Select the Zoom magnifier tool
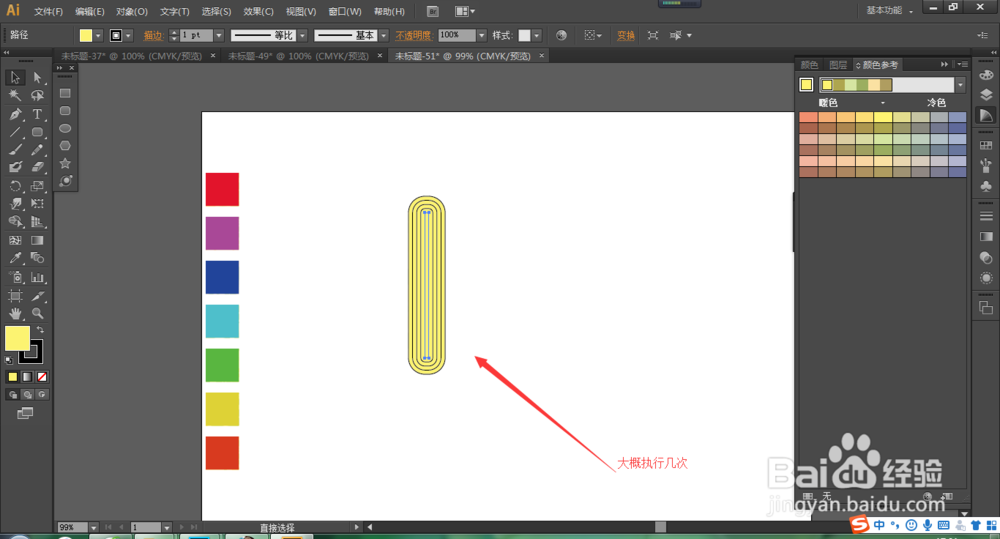Image resolution: width=1000 pixels, height=539 pixels. pyautogui.click(x=37, y=313)
